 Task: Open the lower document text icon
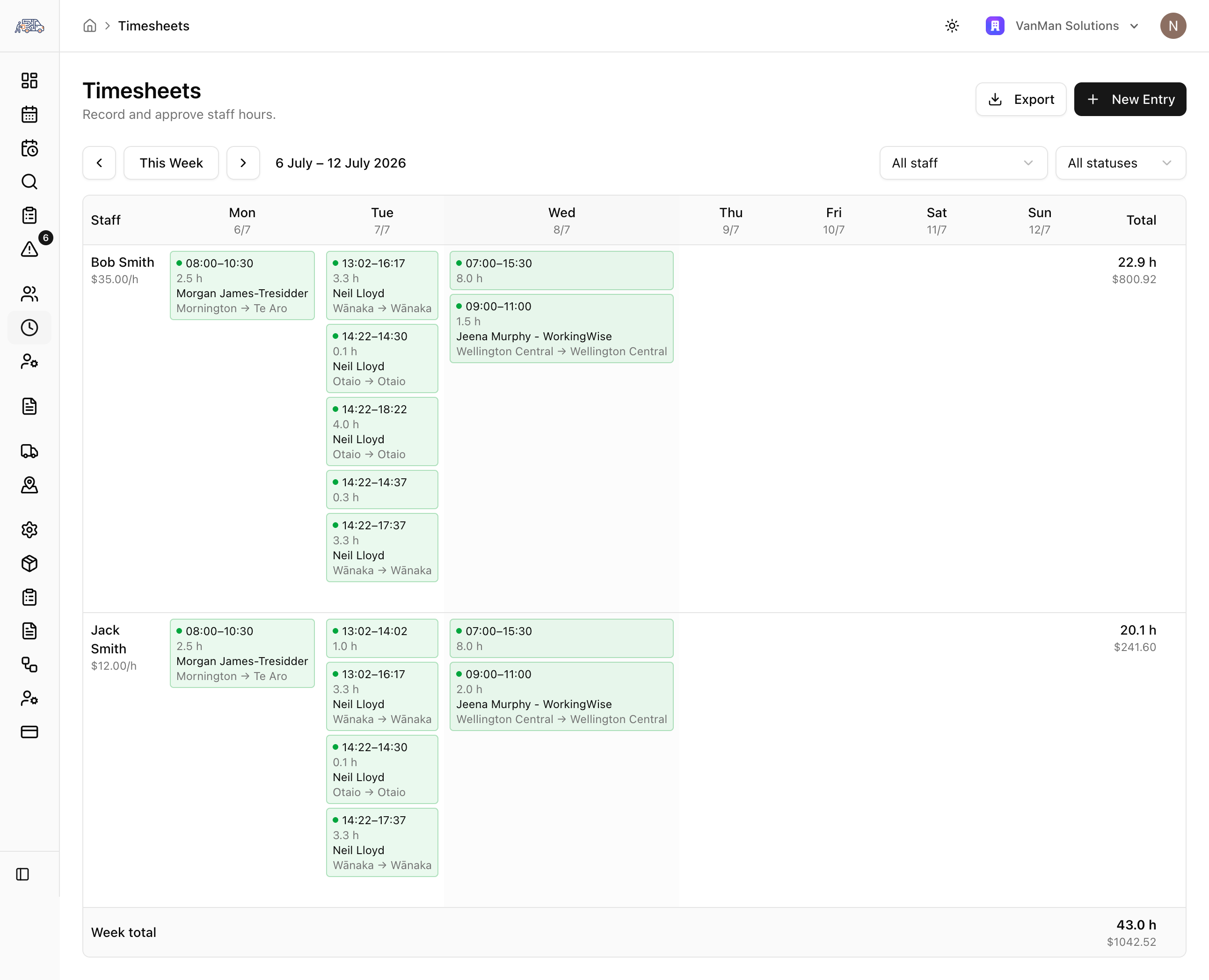29,630
